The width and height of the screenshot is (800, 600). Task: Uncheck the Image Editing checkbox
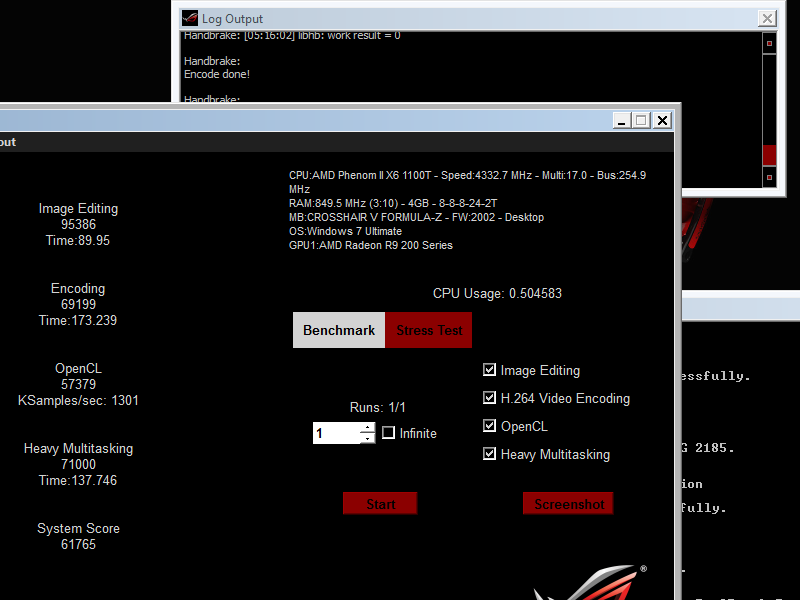489,370
